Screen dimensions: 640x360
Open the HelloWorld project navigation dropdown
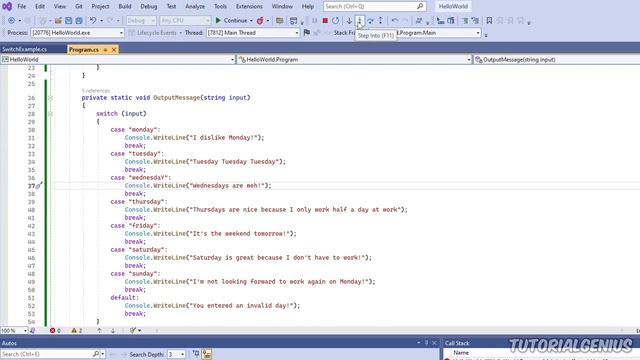coord(118,60)
